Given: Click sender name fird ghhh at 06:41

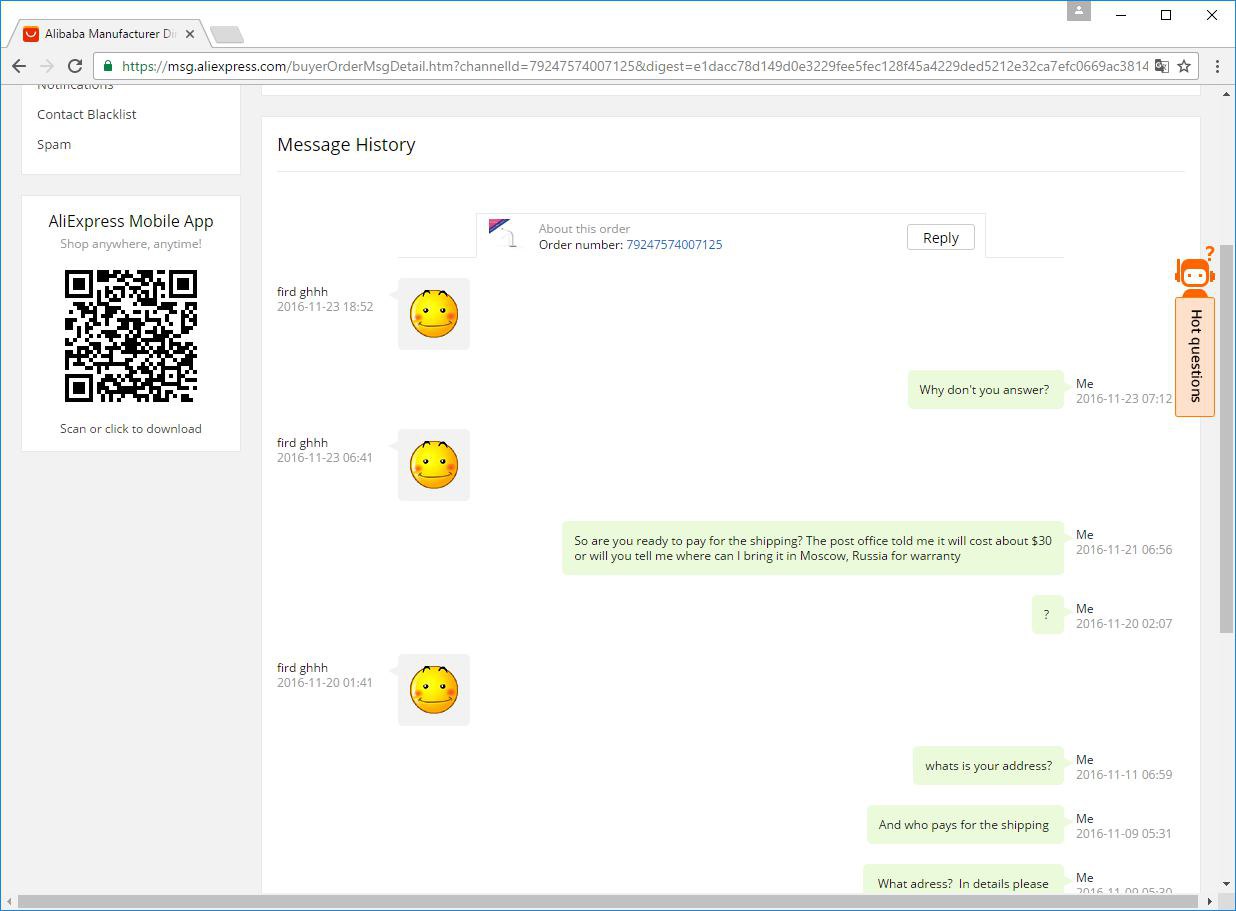Looking at the screenshot, I should [x=302, y=443].
